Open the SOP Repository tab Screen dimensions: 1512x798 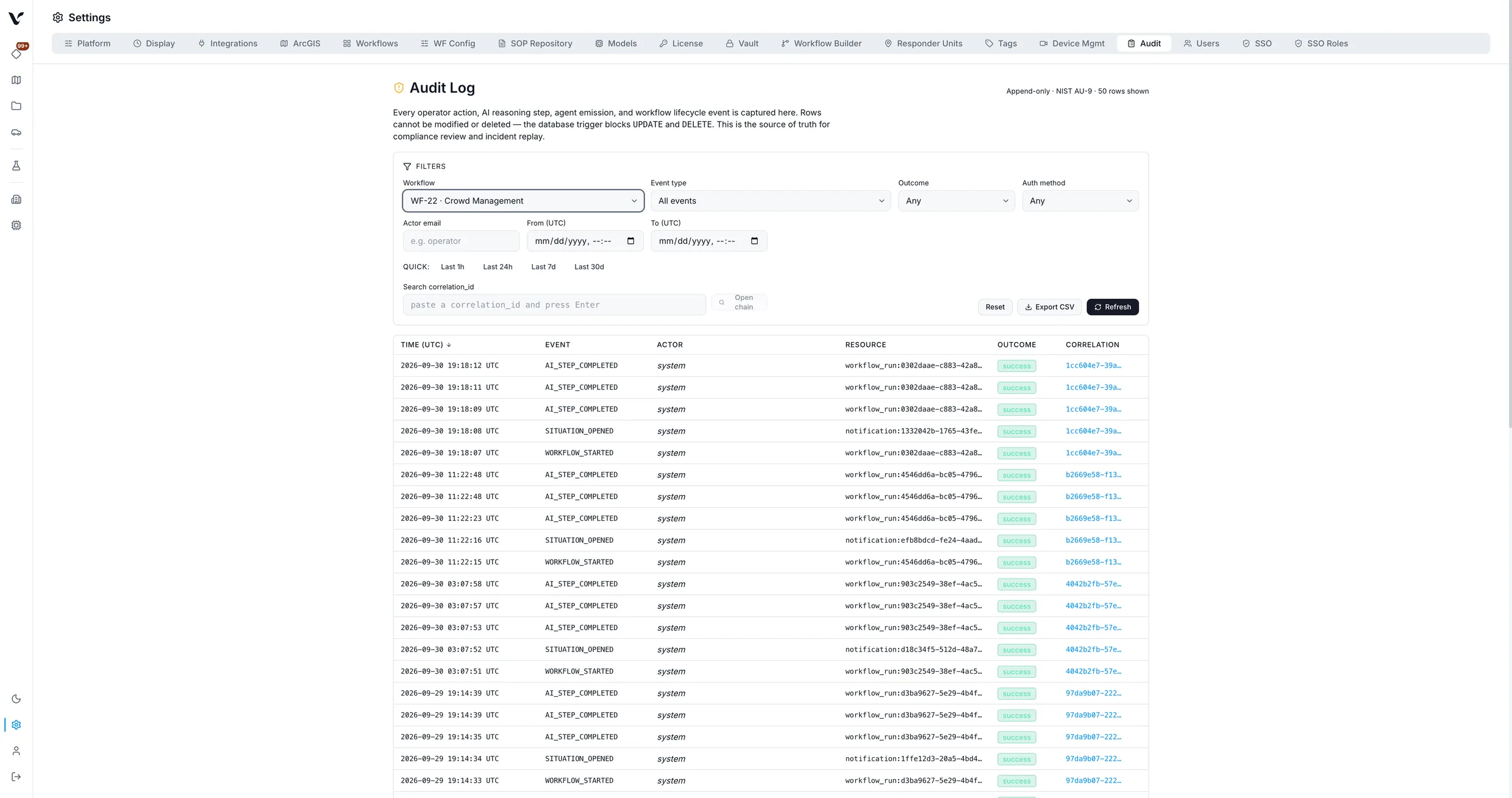pyautogui.click(x=535, y=43)
